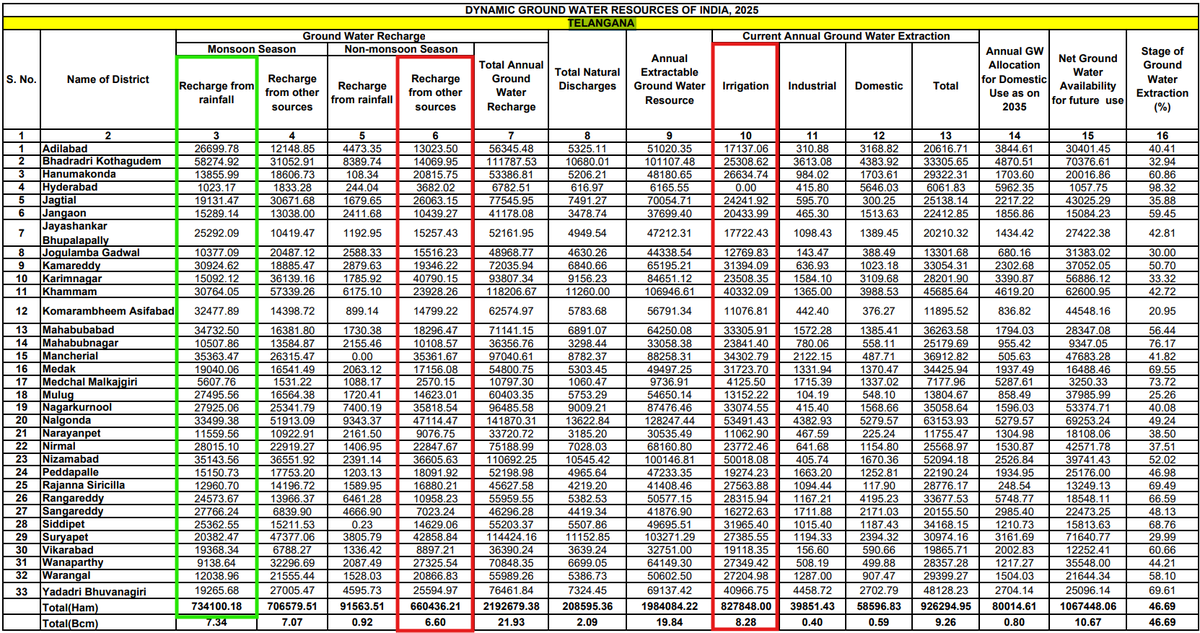
Task: Select the 'Mulug' district name
Action: click(59, 395)
